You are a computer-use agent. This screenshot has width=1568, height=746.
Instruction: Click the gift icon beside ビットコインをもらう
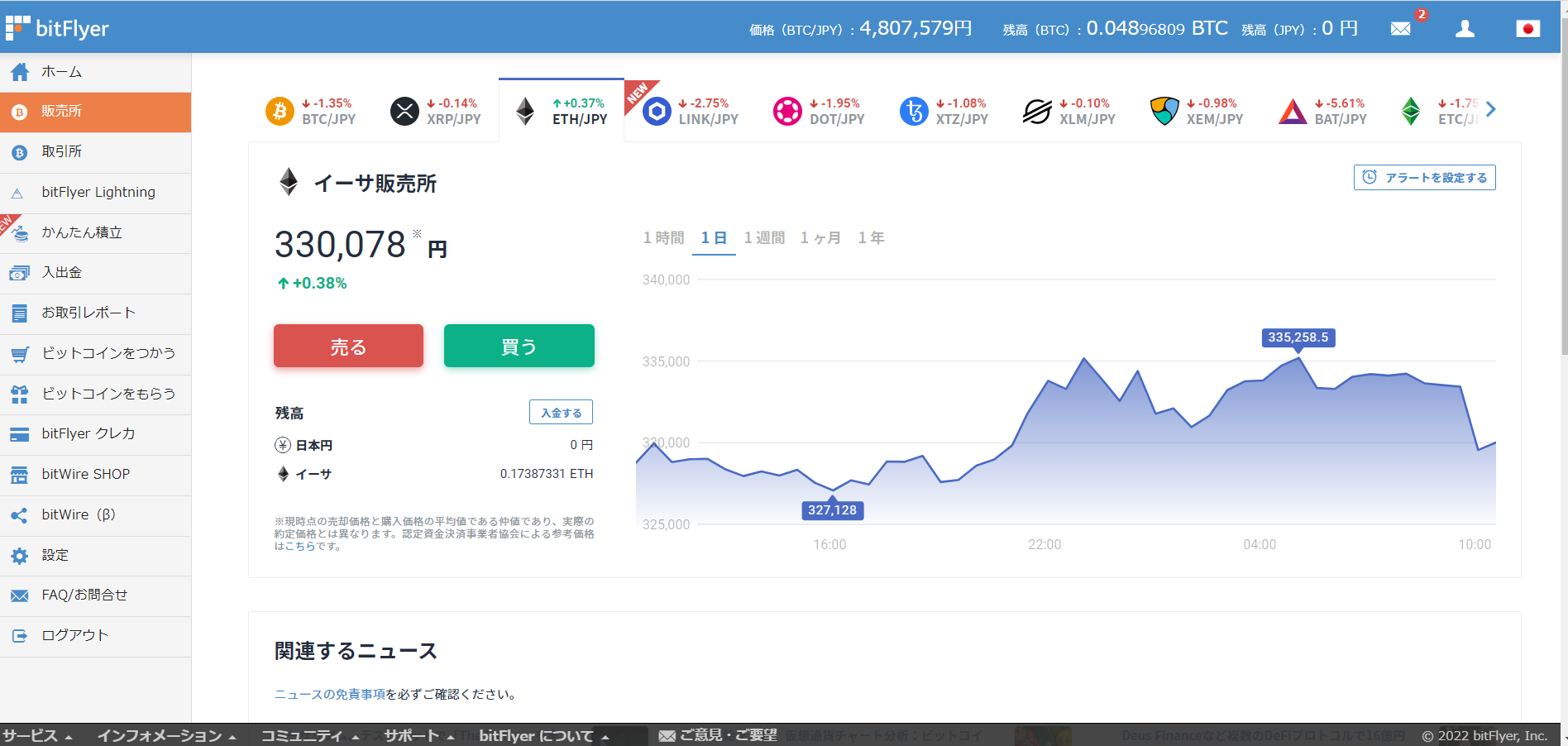20,395
